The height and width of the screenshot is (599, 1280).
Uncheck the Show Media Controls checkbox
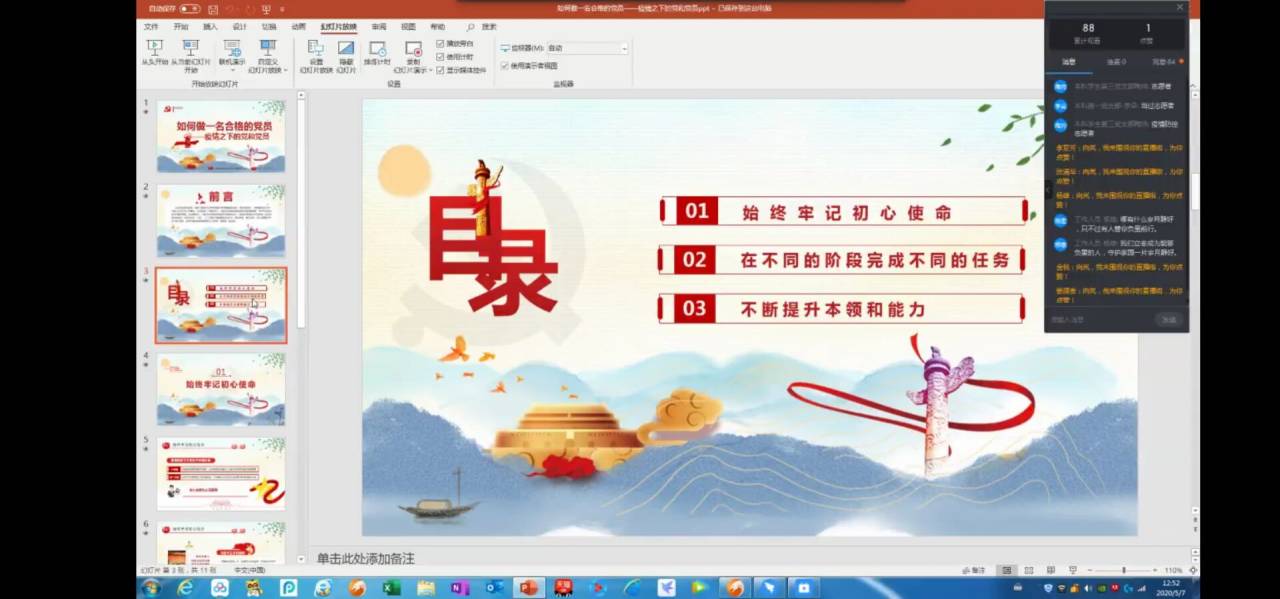[440, 70]
